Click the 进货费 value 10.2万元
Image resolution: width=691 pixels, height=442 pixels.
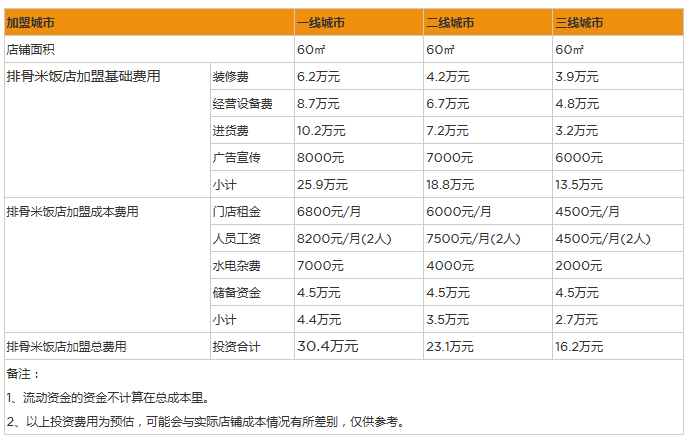coord(322,130)
